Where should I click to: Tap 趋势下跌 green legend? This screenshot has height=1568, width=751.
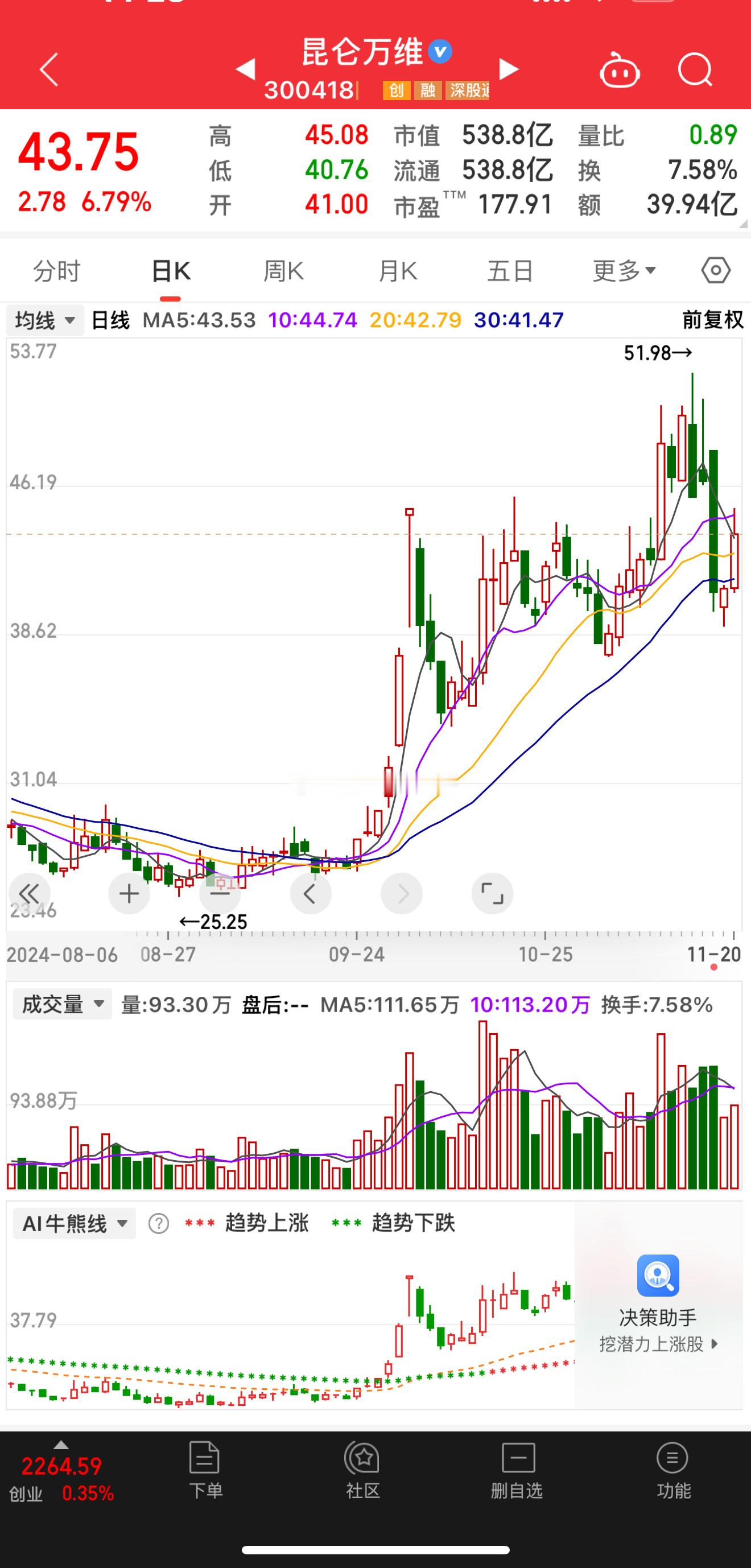(393, 1223)
